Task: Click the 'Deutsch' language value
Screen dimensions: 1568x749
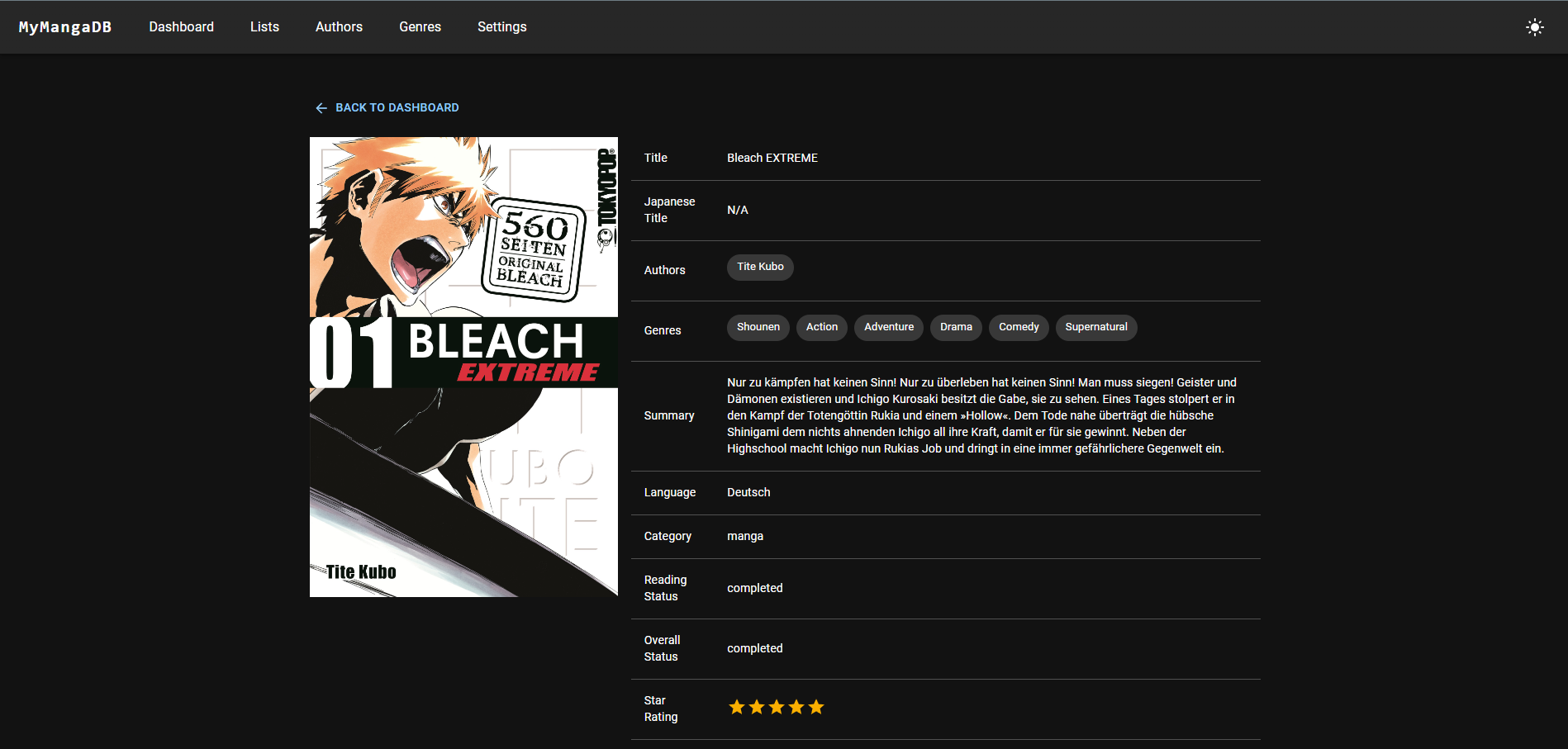Action: click(x=748, y=492)
